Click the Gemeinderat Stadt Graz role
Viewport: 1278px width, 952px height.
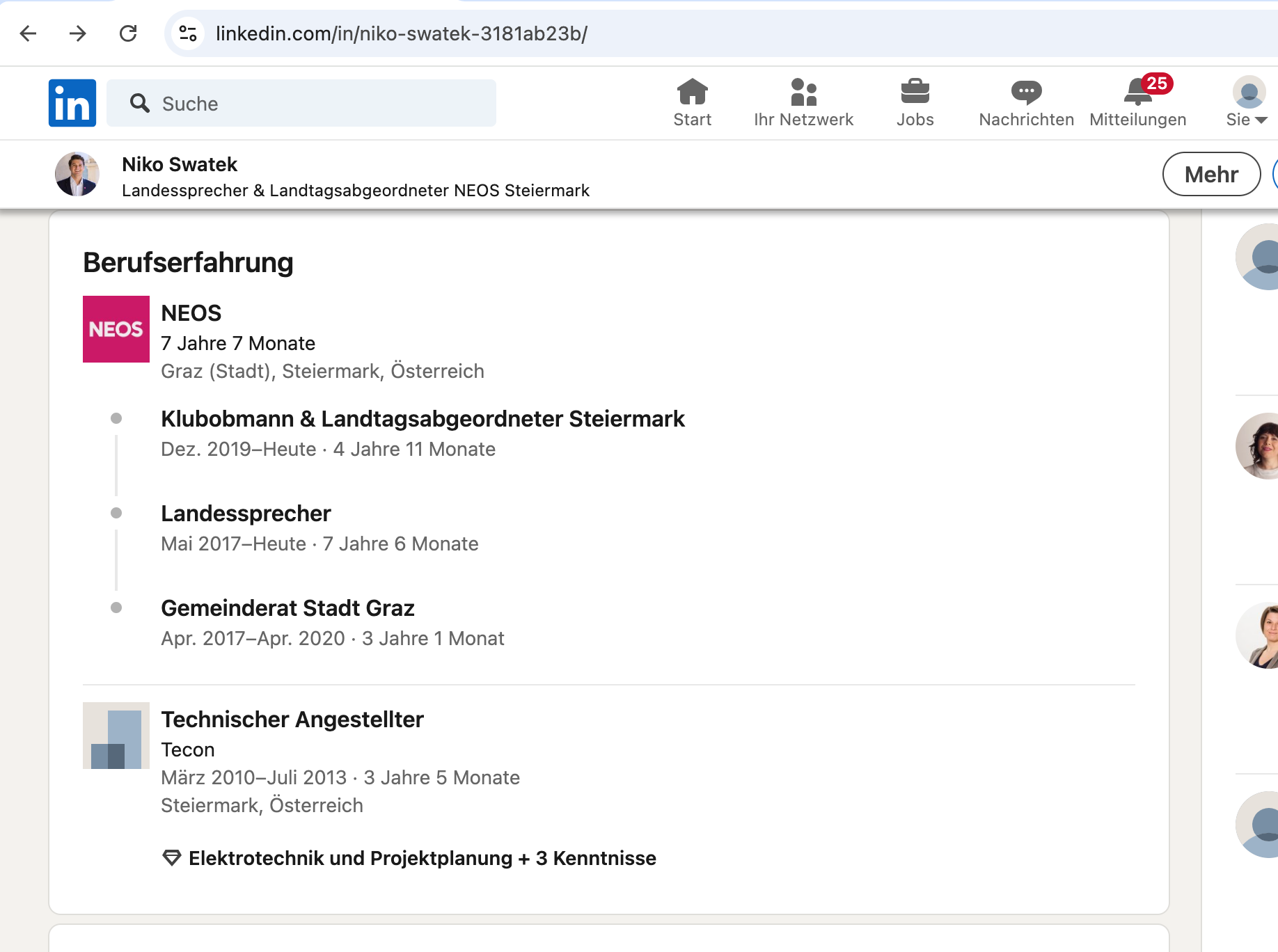[x=287, y=608]
